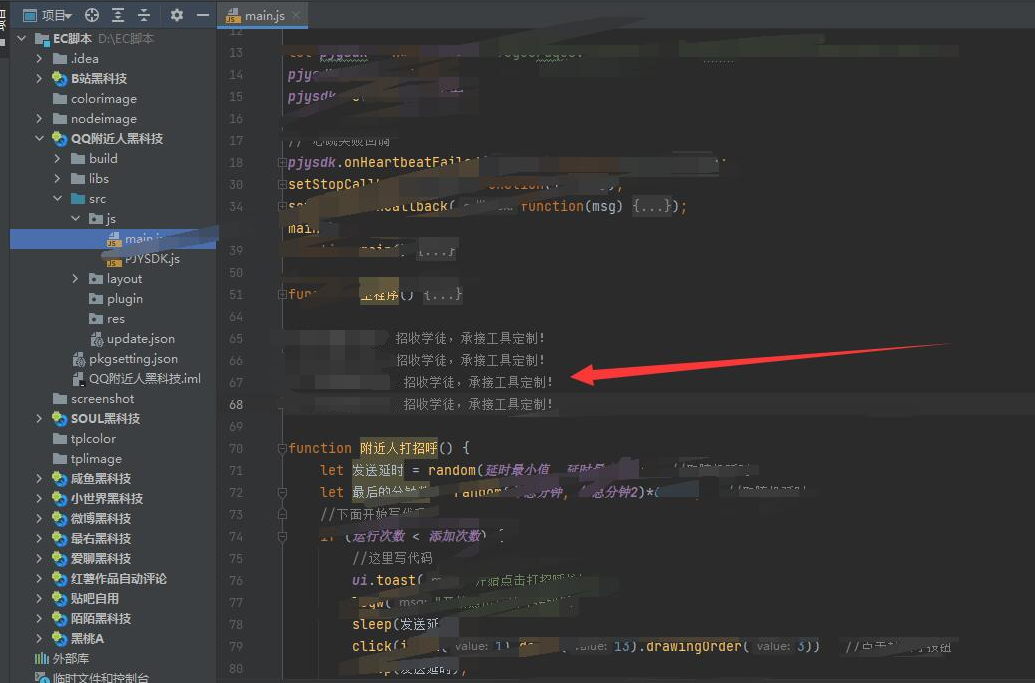Click the pkgsetting.json file icon

click(79, 359)
